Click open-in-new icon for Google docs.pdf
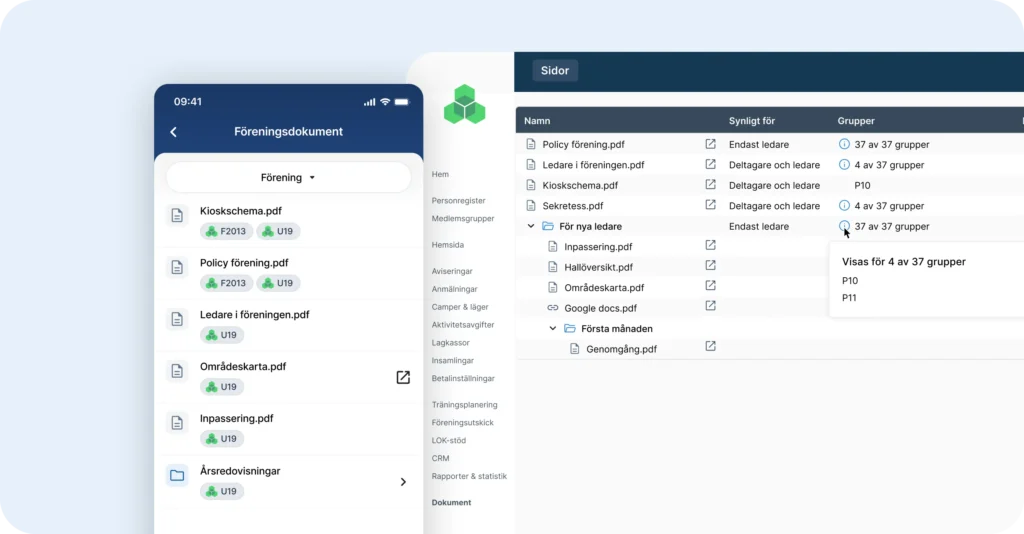The width and height of the screenshot is (1024, 534). pos(711,306)
